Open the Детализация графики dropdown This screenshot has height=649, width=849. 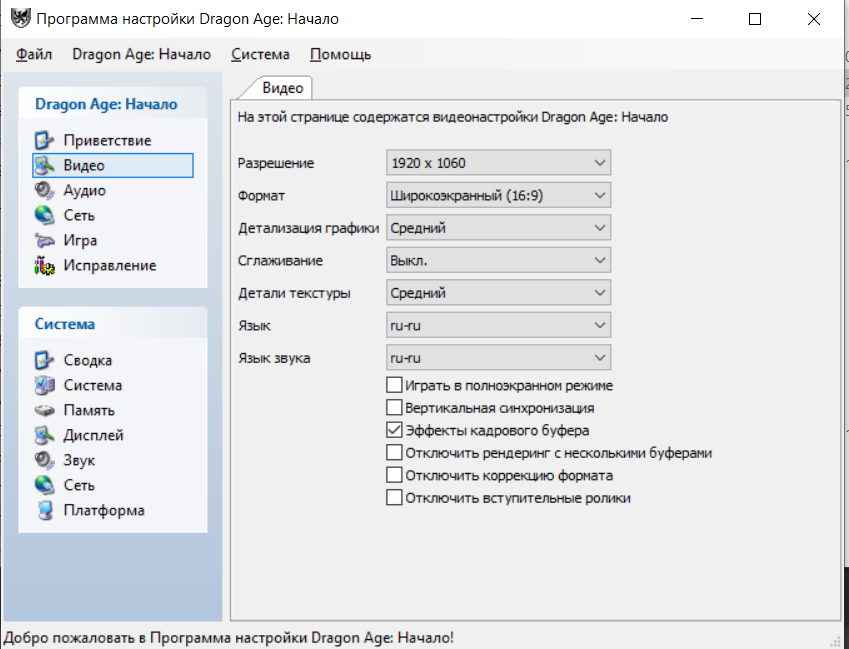click(498, 228)
